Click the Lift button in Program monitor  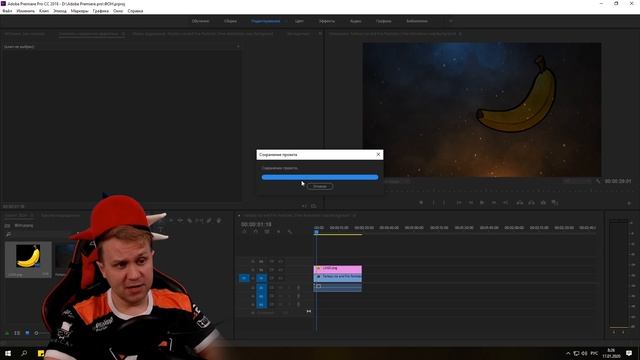click(520, 202)
